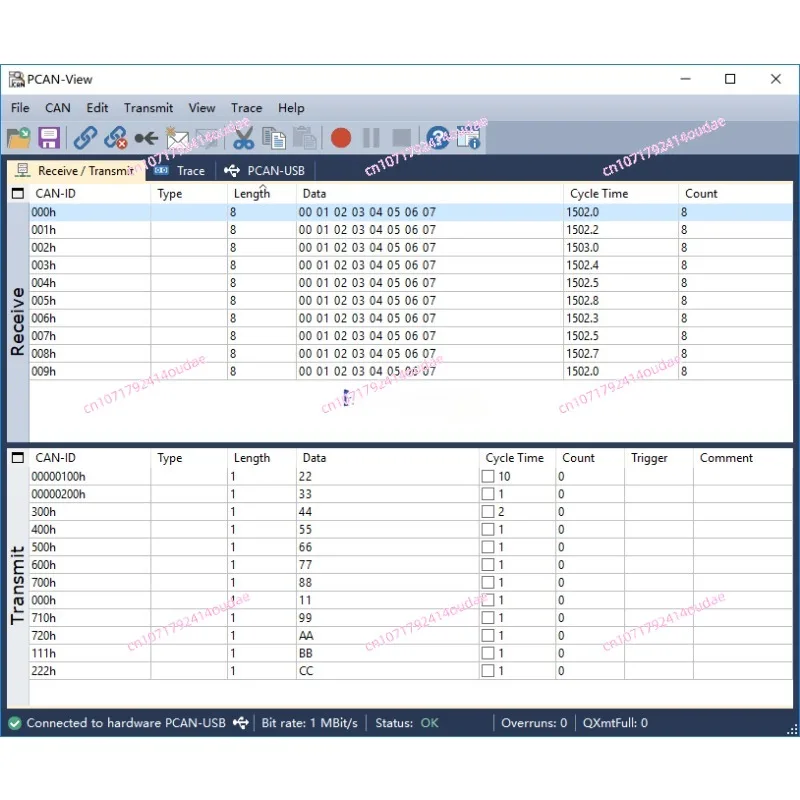Select received message row 000h
The image size is (800, 800).
(411, 212)
